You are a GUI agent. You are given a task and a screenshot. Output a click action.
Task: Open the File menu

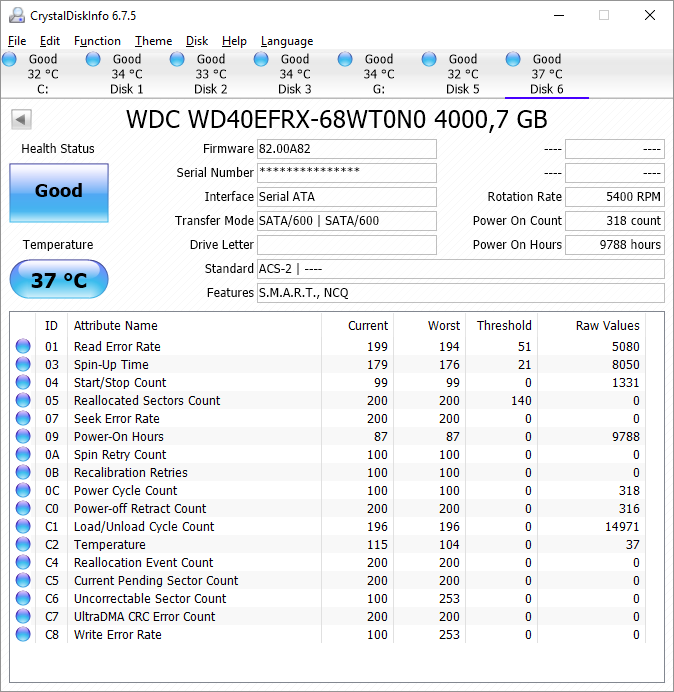pyautogui.click(x=17, y=41)
